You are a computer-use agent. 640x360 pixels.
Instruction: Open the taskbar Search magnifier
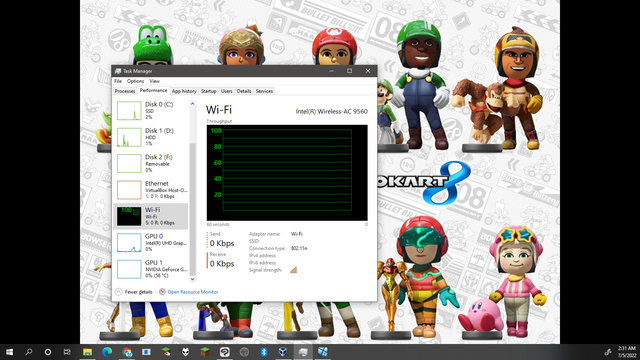click(x=29, y=352)
